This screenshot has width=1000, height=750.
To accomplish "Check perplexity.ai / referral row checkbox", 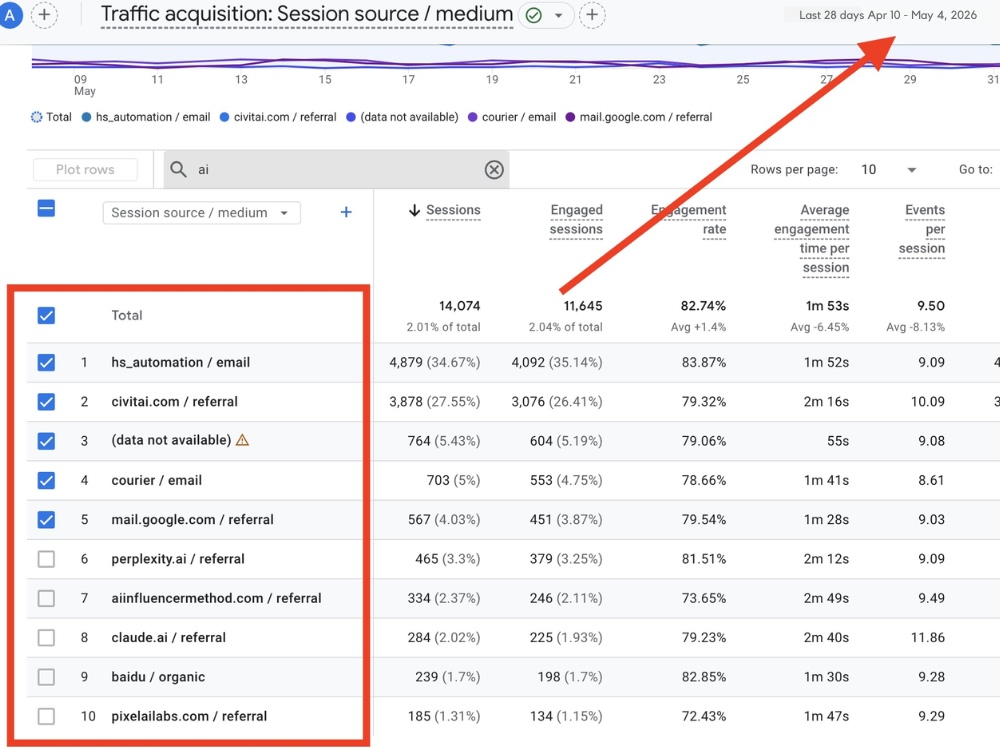I will pos(46,559).
